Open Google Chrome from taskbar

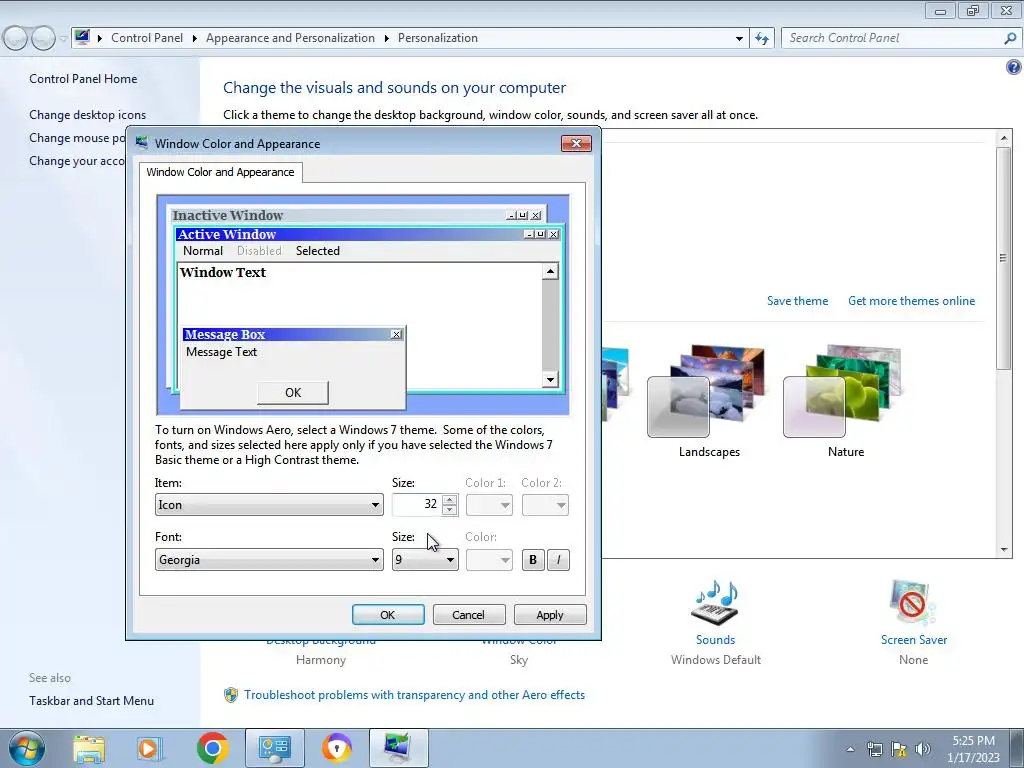212,748
